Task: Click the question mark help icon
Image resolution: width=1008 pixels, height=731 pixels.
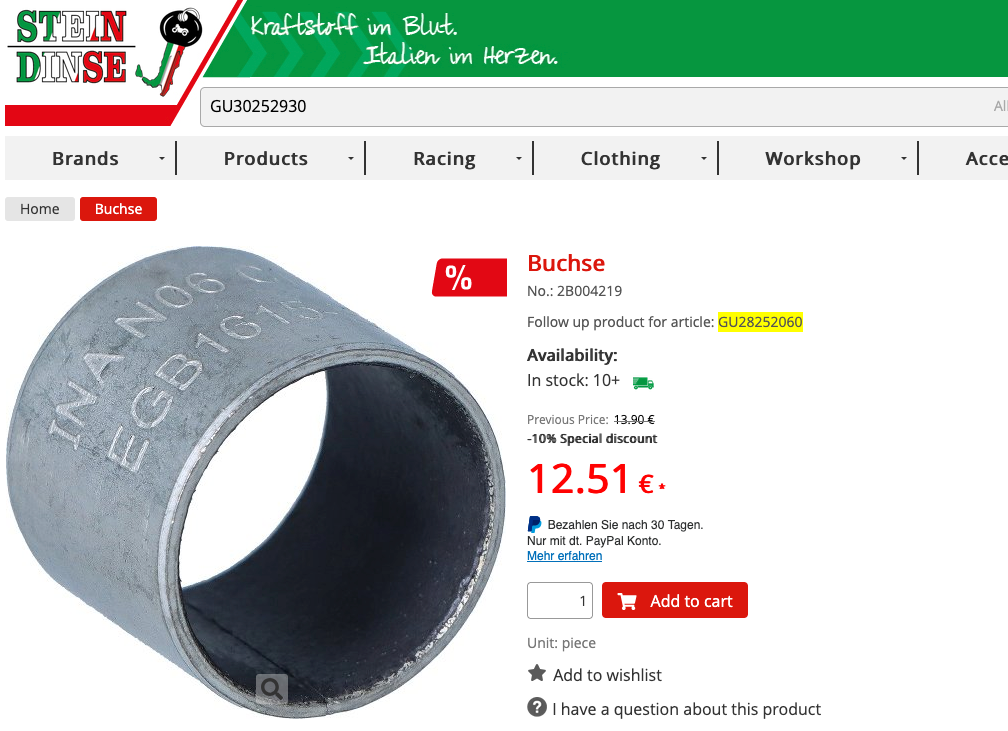Action: pyautogui.click(x=537, y=707)
